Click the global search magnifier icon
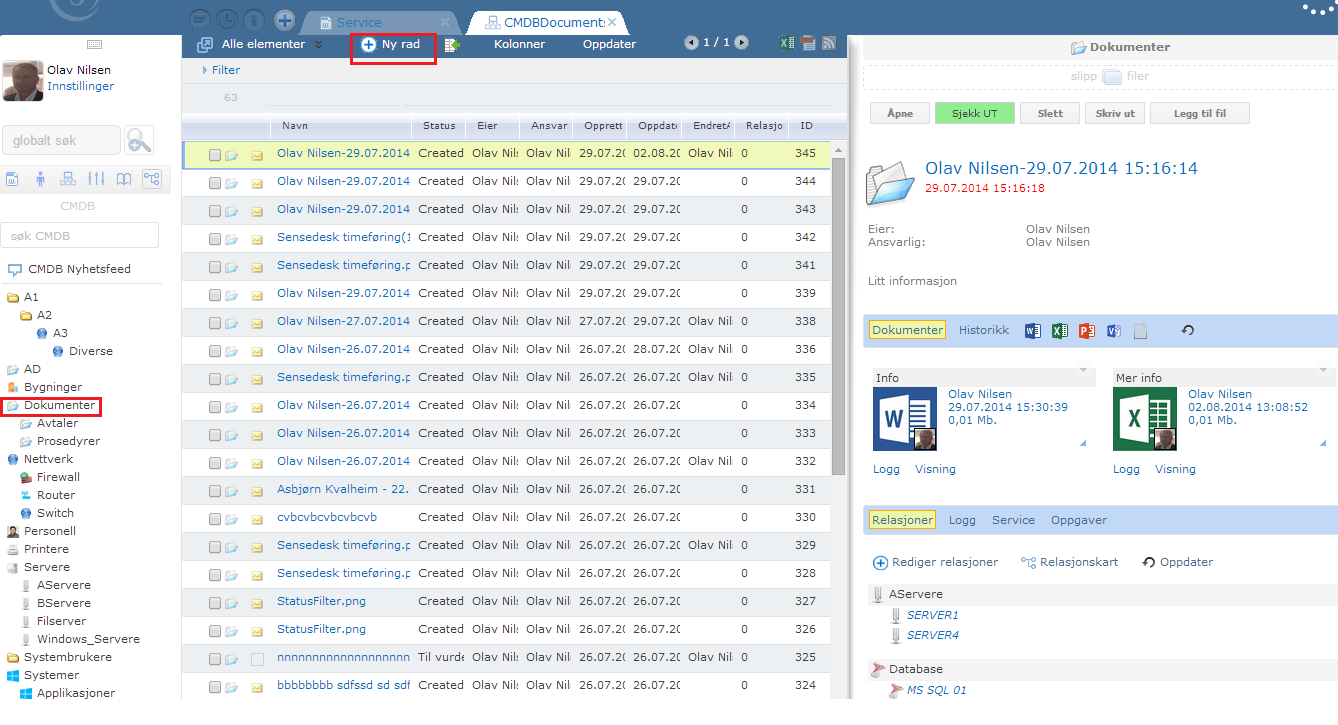 pyautogui.click(x=139, y=141)
